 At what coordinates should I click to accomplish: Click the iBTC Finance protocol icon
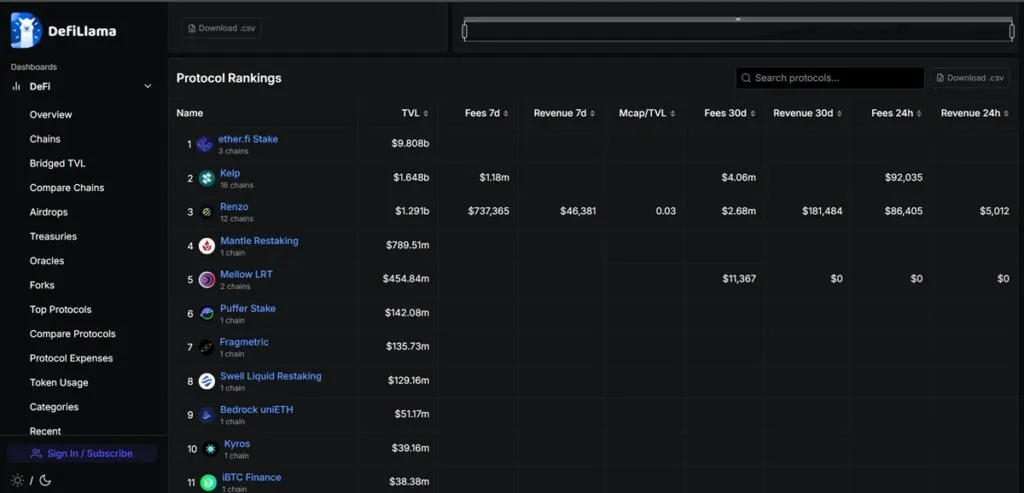tap(208, 483)
